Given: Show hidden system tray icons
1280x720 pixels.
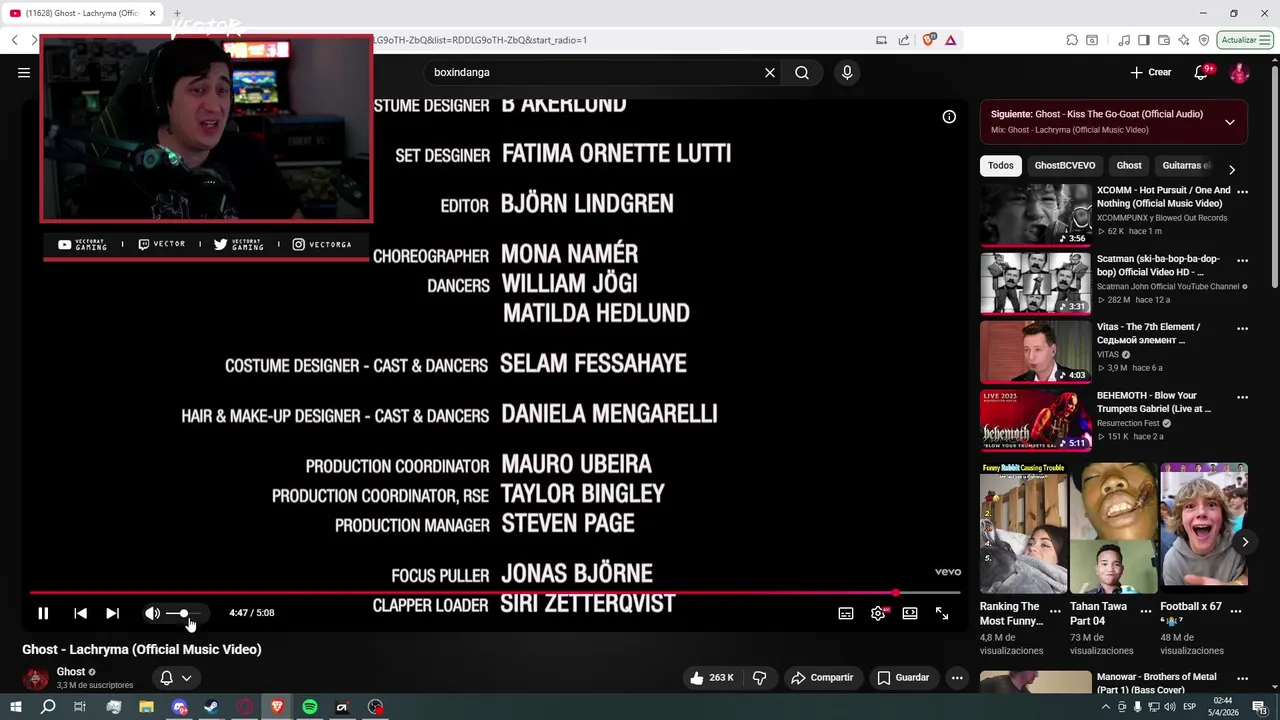Looking at the screenshot, I should 1106,707.
